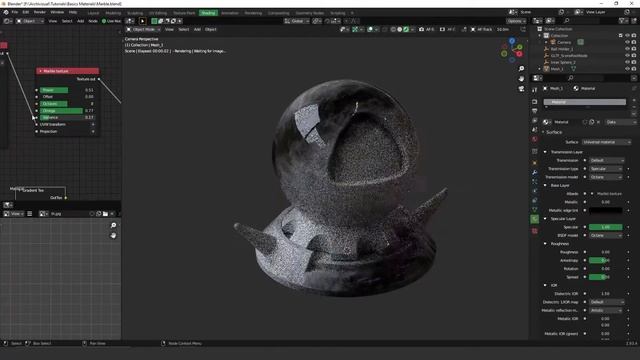Click the orange play render button in the node editor header
This screenshot has height=360, width=640.
[142, 21]
